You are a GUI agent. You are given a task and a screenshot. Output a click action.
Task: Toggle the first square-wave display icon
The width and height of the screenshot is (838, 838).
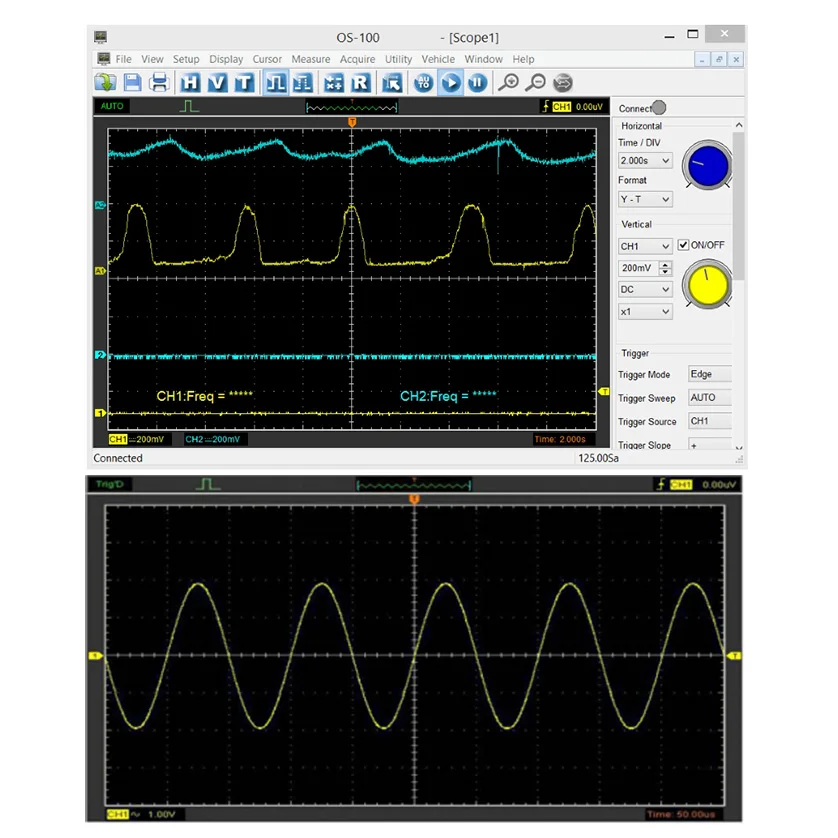point(276,83)
